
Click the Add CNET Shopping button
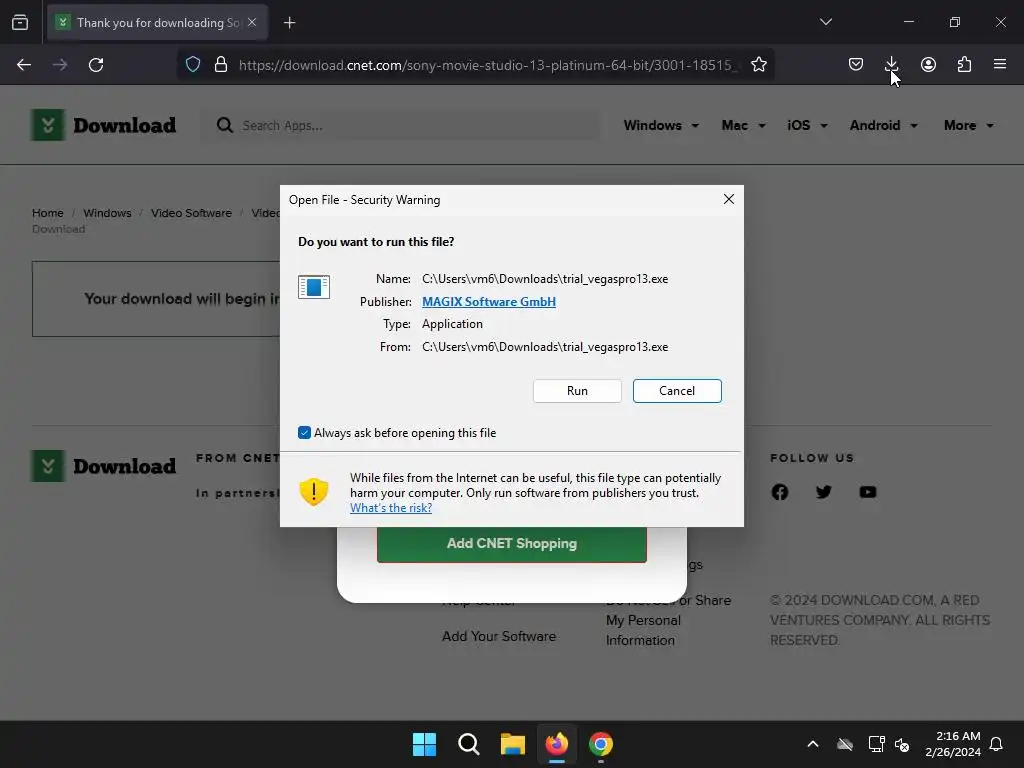511,543
